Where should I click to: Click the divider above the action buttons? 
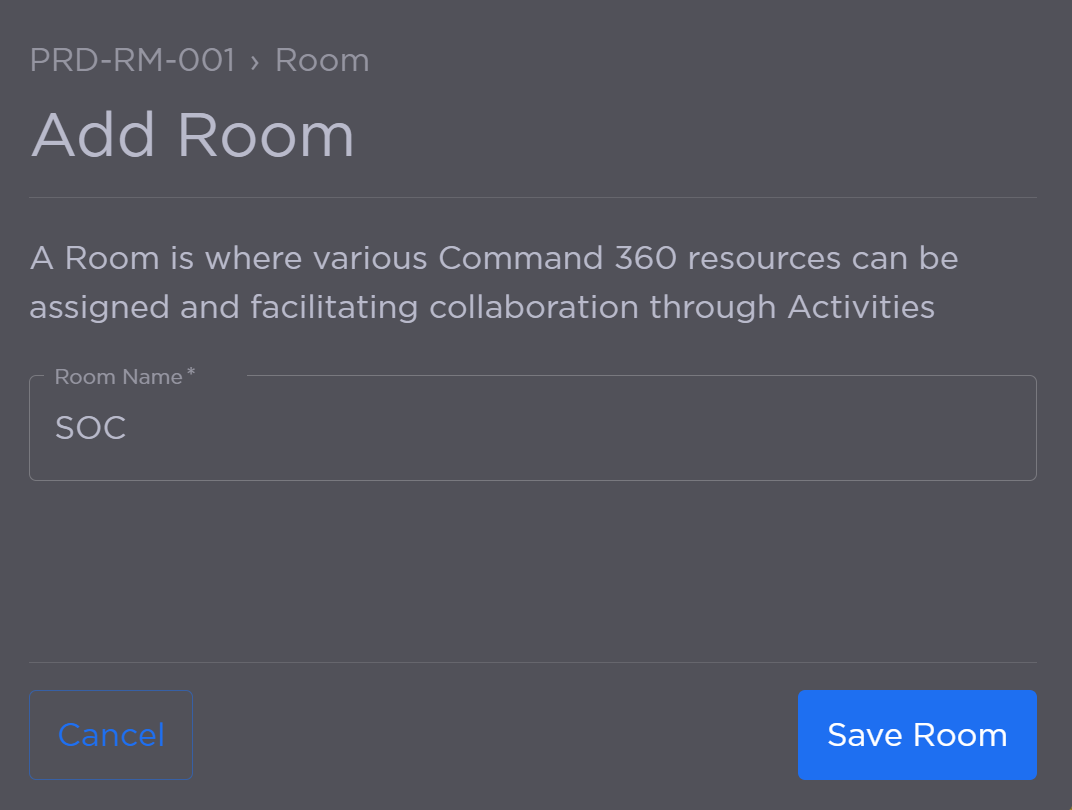534,660
